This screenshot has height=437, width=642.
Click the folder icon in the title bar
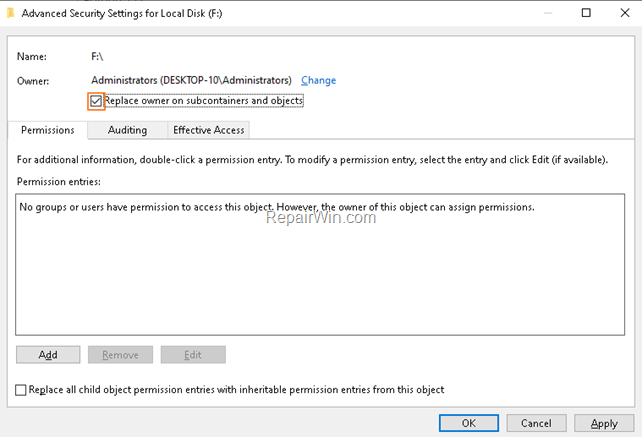tap(11, 14)
